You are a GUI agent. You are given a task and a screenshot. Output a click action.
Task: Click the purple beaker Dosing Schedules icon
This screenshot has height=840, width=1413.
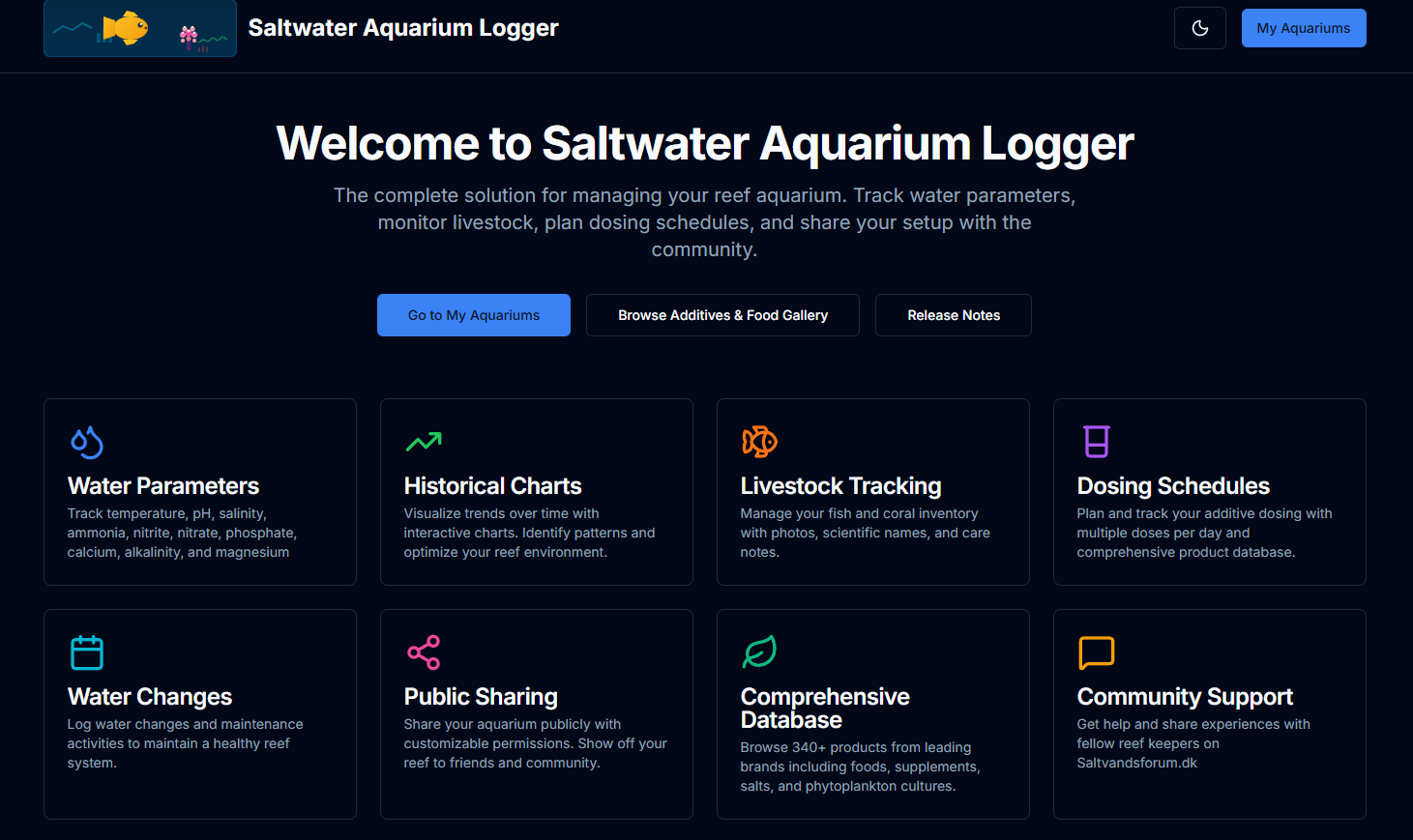[x=1096, y=442]
